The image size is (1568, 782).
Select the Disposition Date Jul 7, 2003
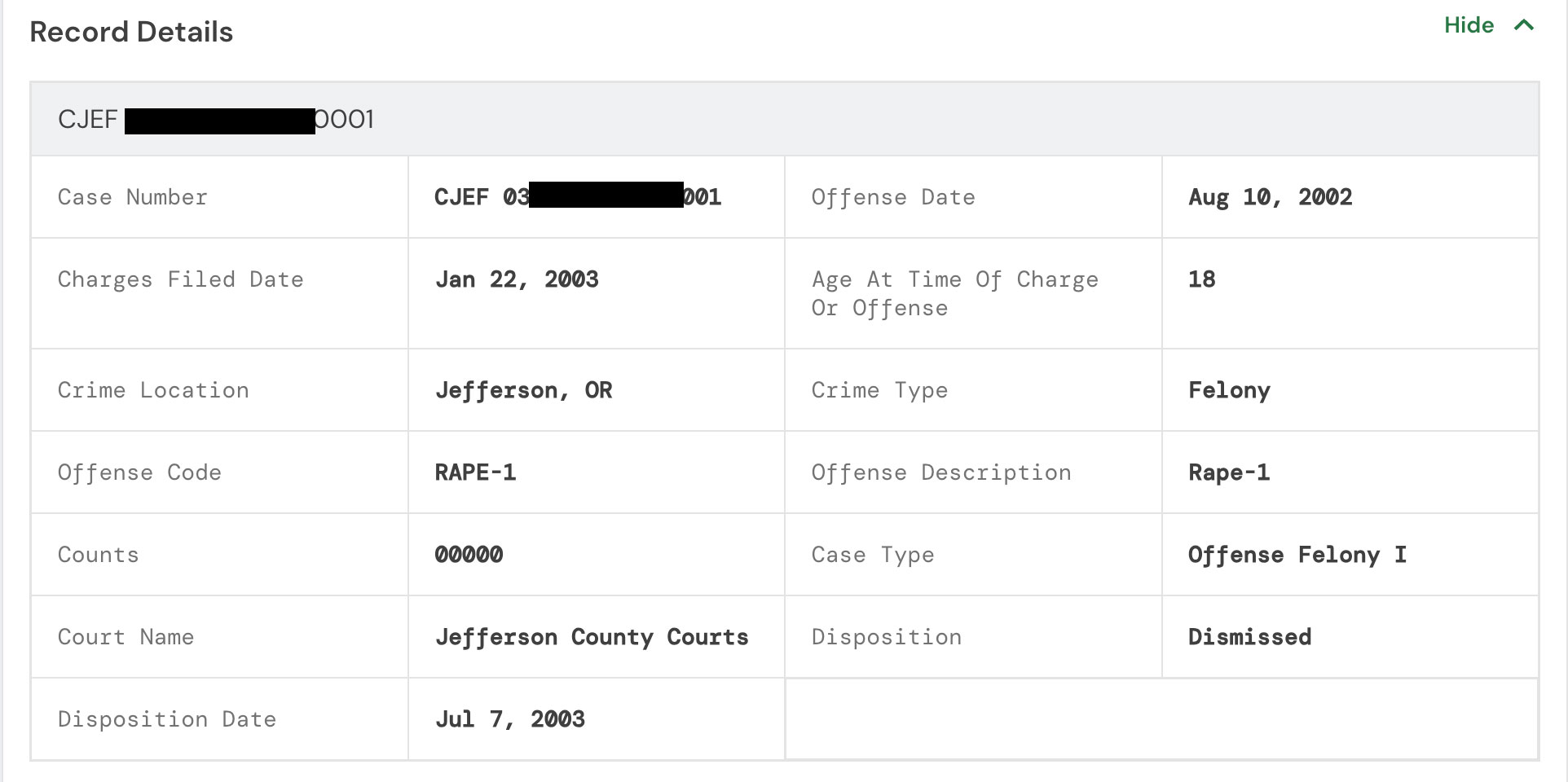click(x=510, y=719)
